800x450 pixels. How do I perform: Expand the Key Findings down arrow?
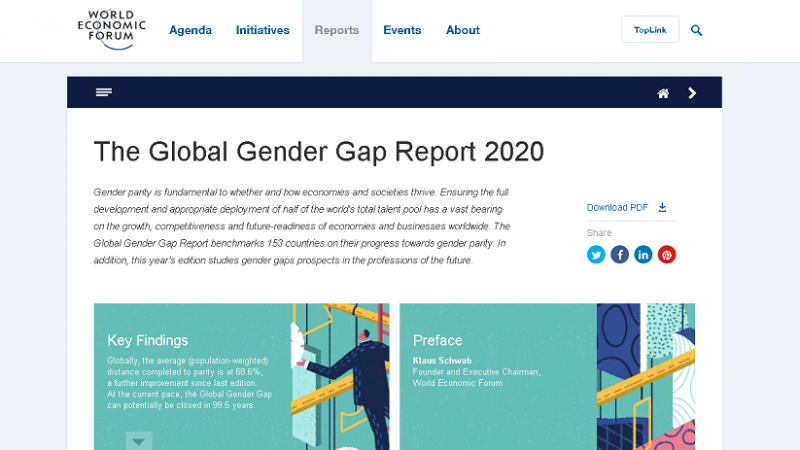click(139, 441)
